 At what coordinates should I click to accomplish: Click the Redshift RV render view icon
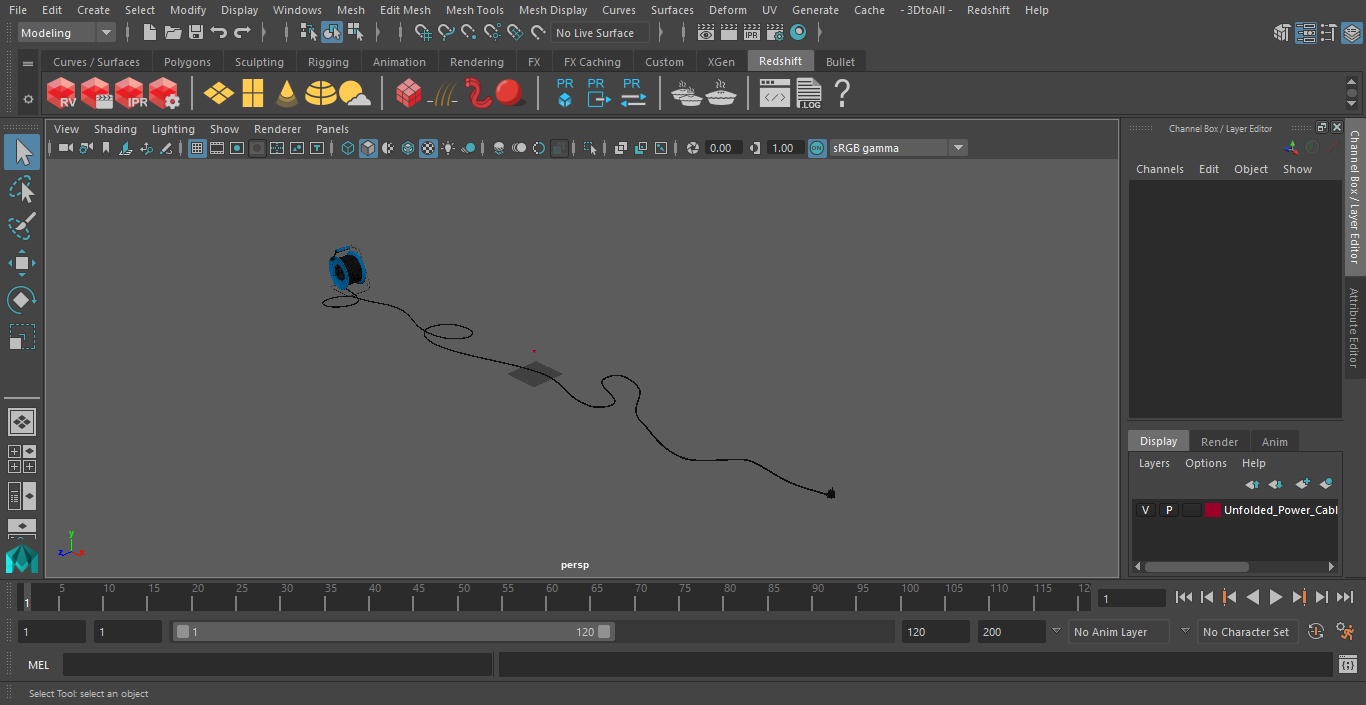(62, 94)
